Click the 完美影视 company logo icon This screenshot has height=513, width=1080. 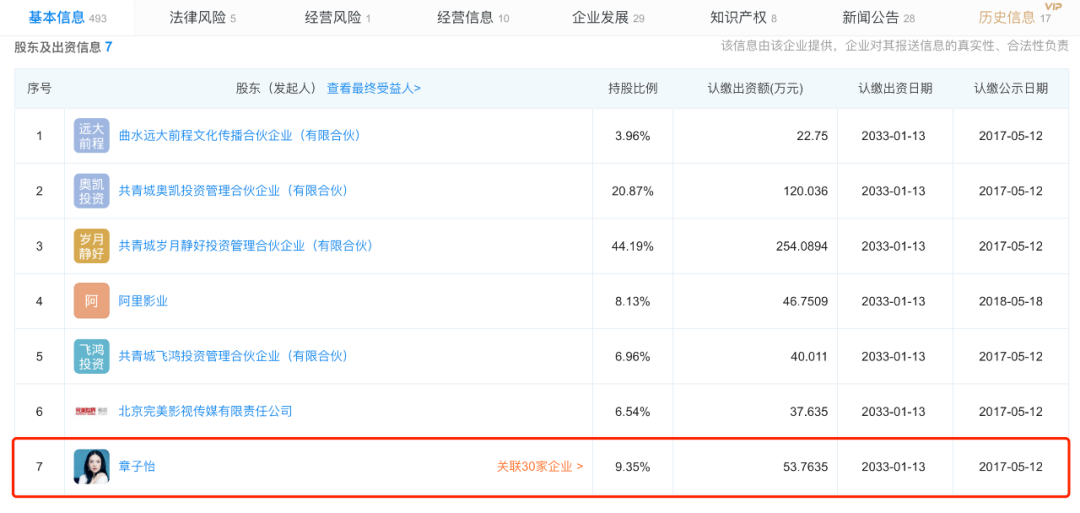tap(92, 411)
